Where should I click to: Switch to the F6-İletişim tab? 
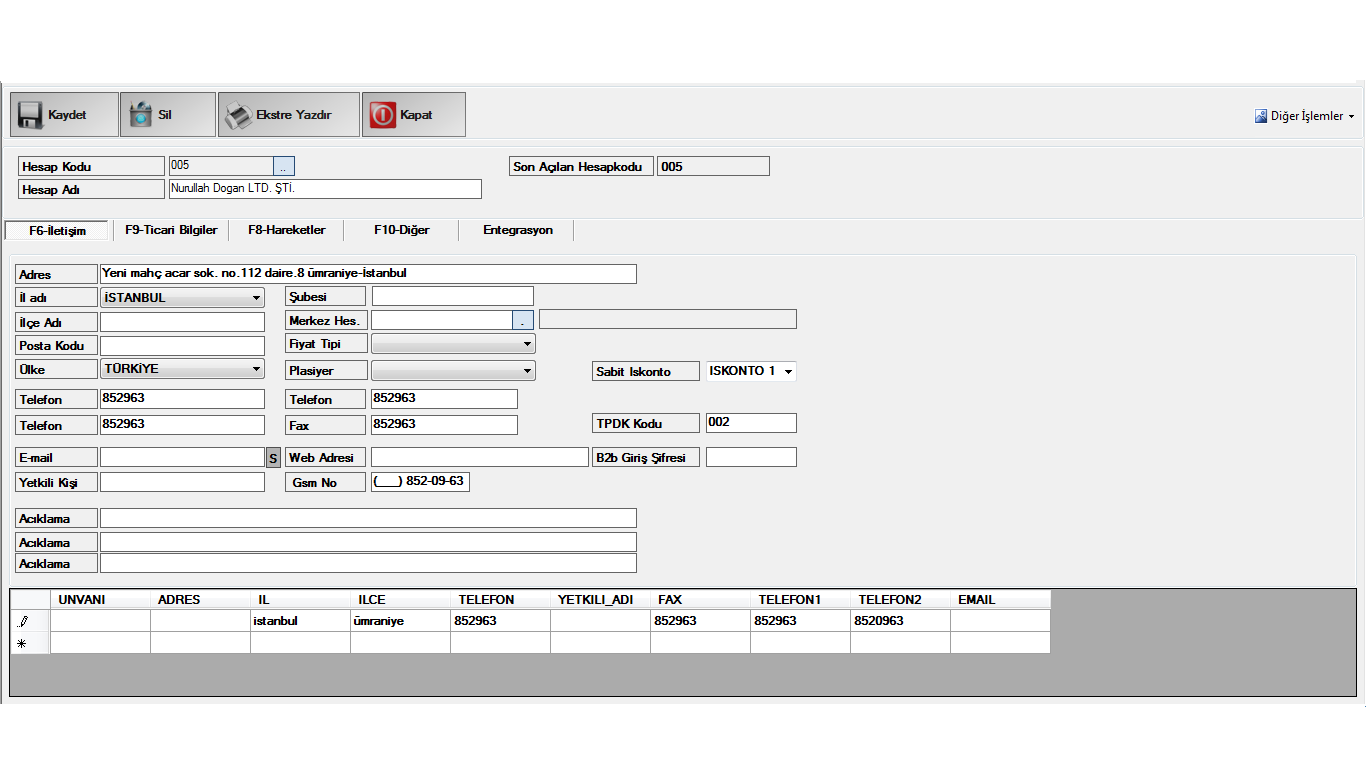pos(57,230)
